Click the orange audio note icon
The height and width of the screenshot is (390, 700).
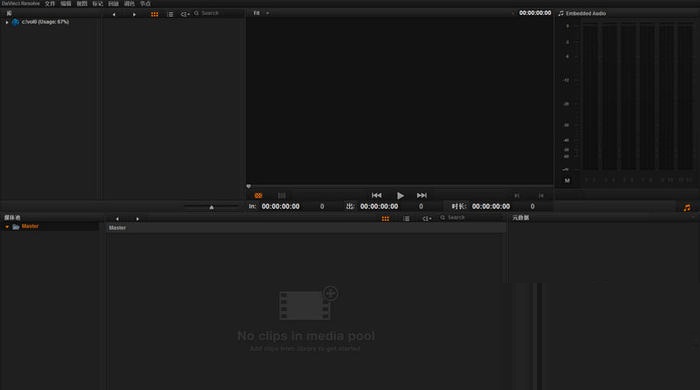coord(687,208)
